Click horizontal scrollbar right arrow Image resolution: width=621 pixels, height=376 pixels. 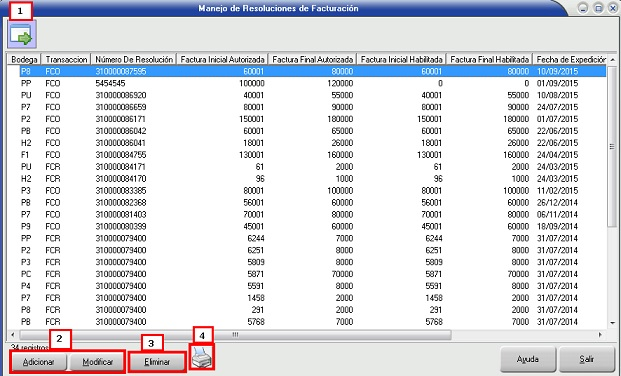(600, 335)
